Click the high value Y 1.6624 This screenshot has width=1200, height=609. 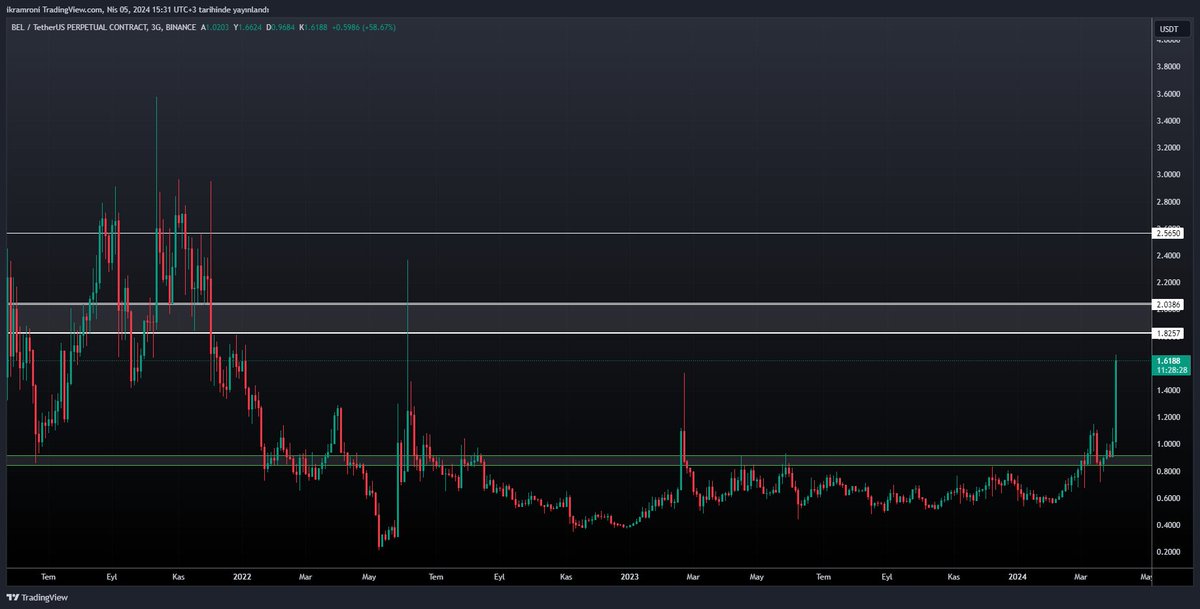pyautogui.click(x=248, y=27)
